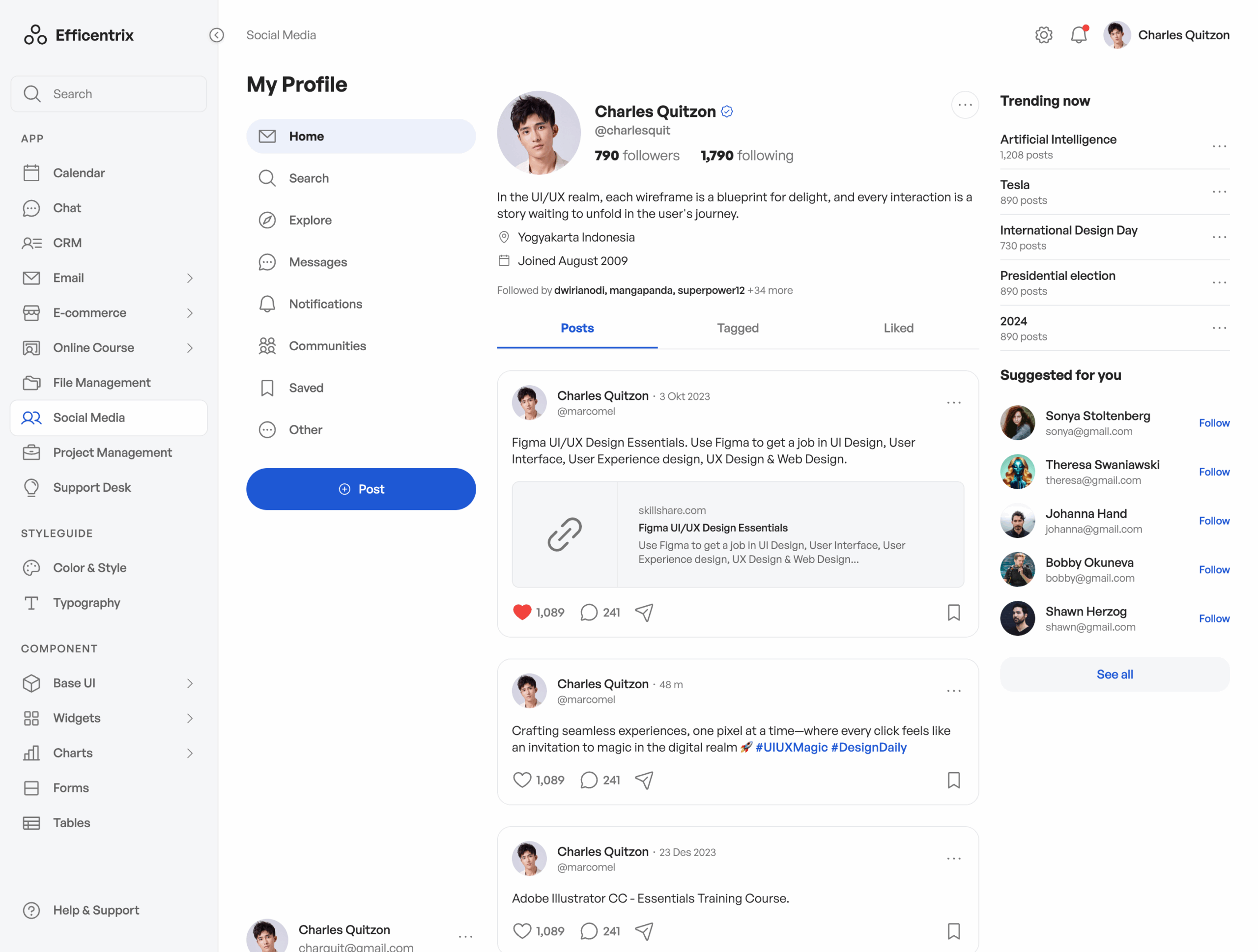This screenshot has height=952, width=1258.
Task: Expand the Email section in sidebar
Action: (189, 278)
